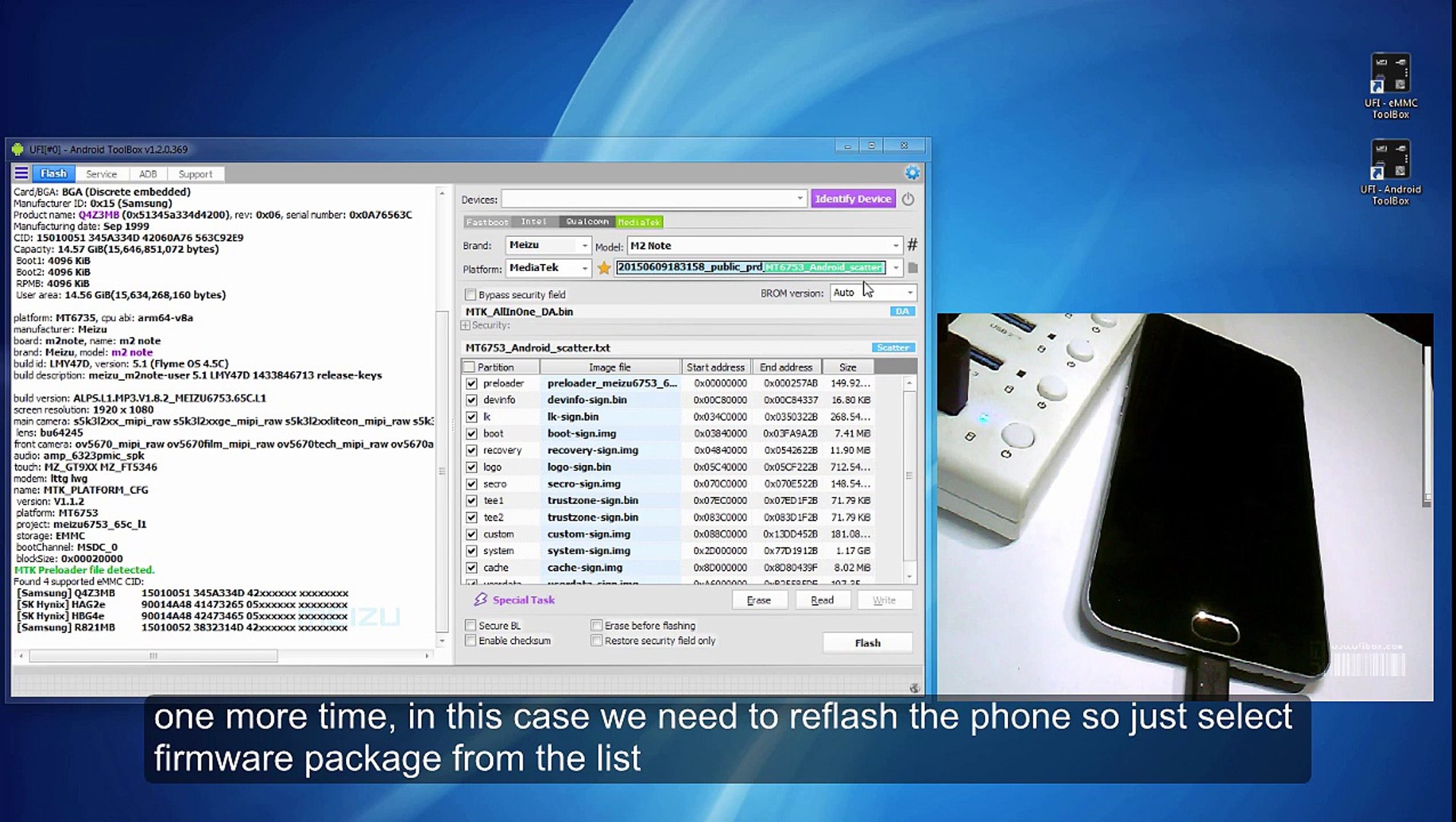Click the Write button
The width and height of the screenshot is (1456, 822).
(884, 601)
